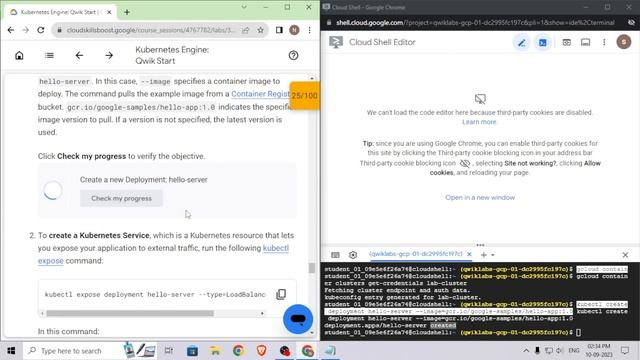This screenshot has height=360, width=640.
Task: Open Cloud Shell web preview icon
Action: [x=567, y=42]
